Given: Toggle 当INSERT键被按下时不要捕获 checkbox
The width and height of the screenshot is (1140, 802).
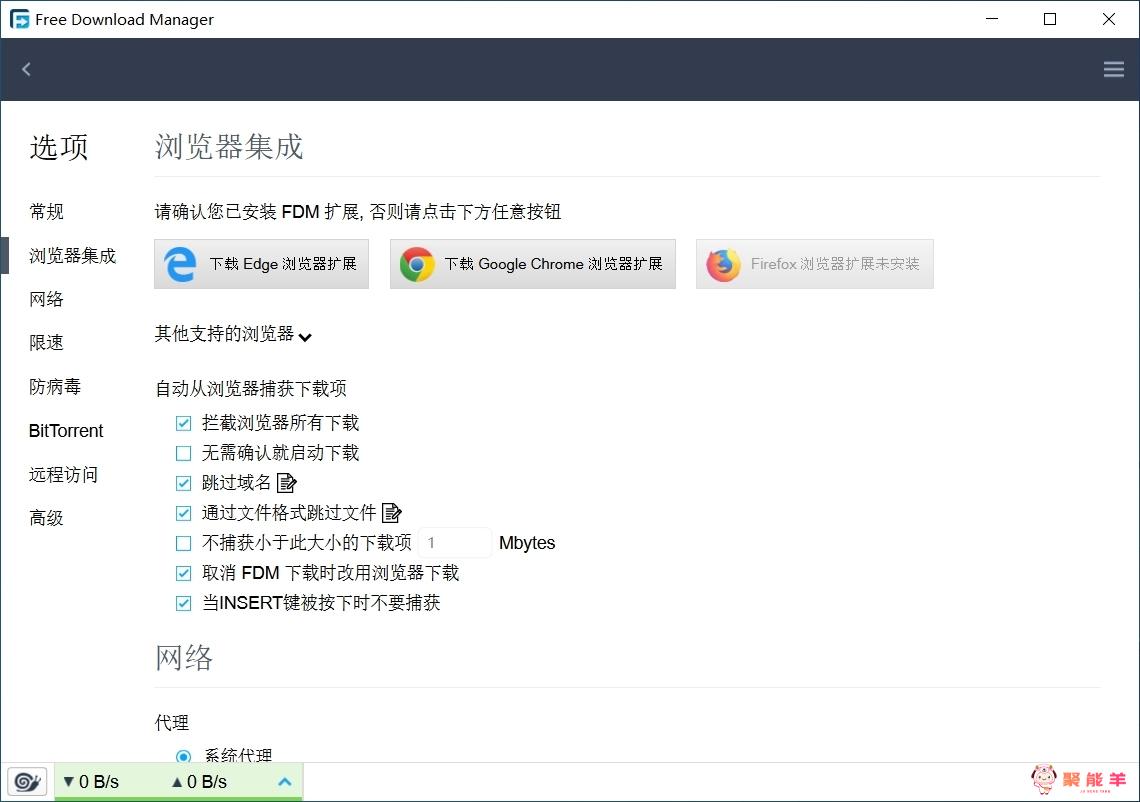Looking at the screenshot, I should coord(184,603).
